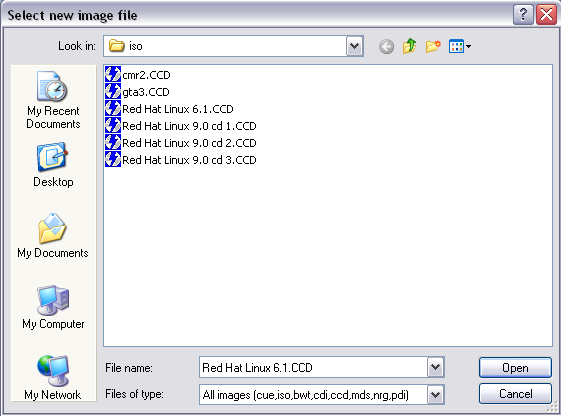Click the Open button
Image resolution: width=561 pixels, height=416 pixels.
point(515,367)
